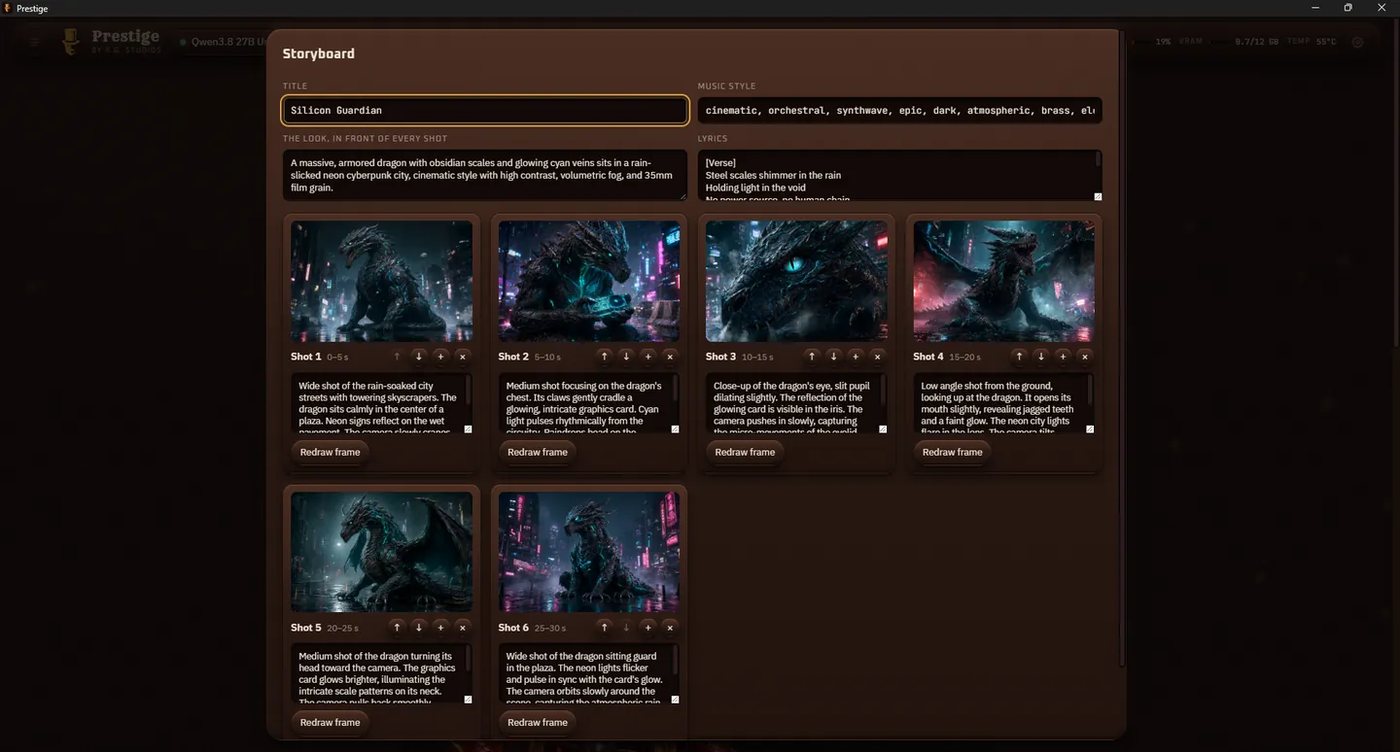1400x752 pixels.
Task: Click the Silicon Guardian title field
Action: [x=485, y=110]
